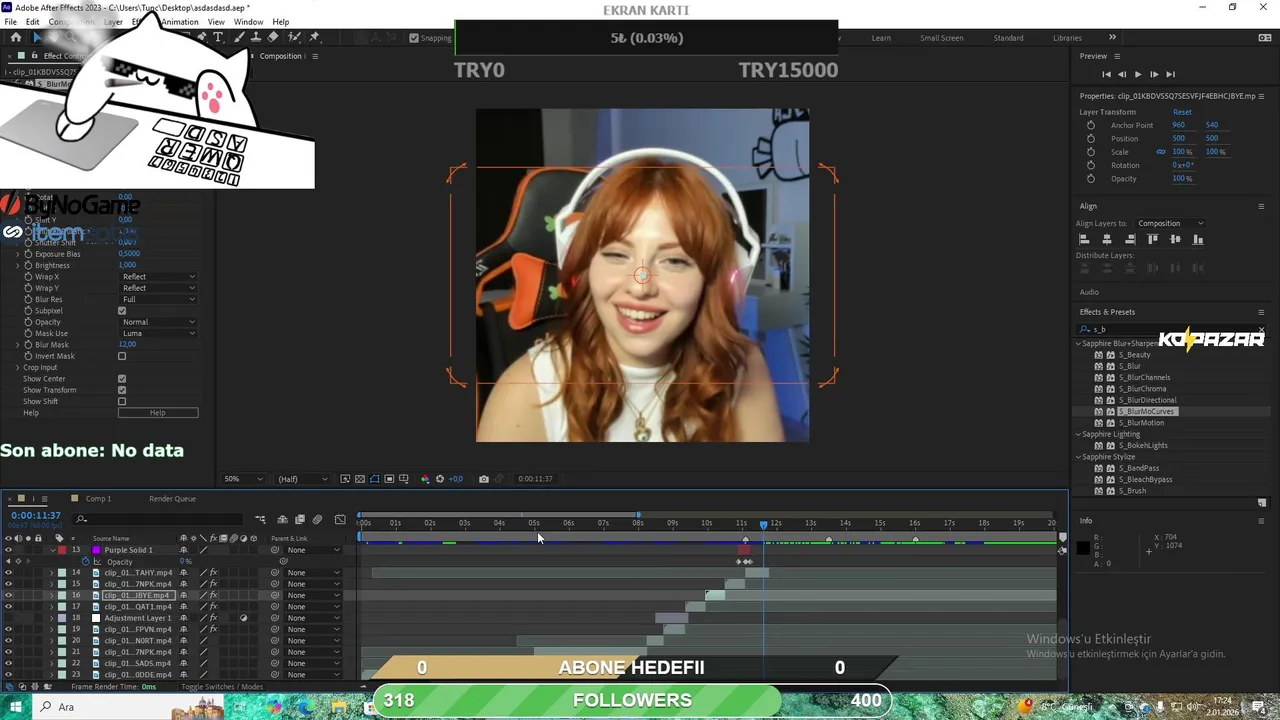Select the Type tool in the toolbar

pyautogui.click(x=218, y=37)
